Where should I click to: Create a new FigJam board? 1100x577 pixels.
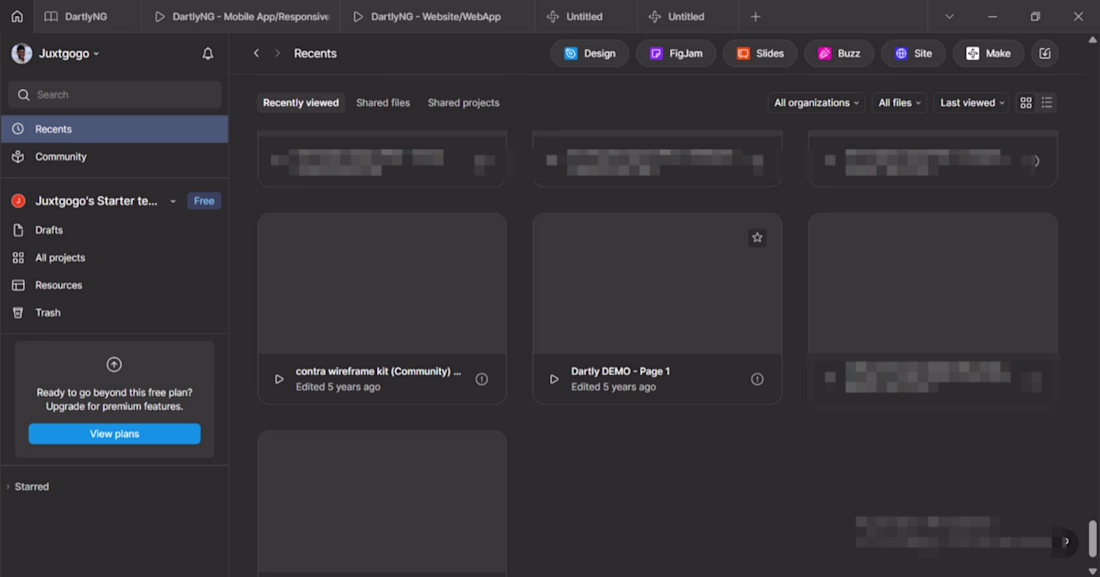click(675, 54)
